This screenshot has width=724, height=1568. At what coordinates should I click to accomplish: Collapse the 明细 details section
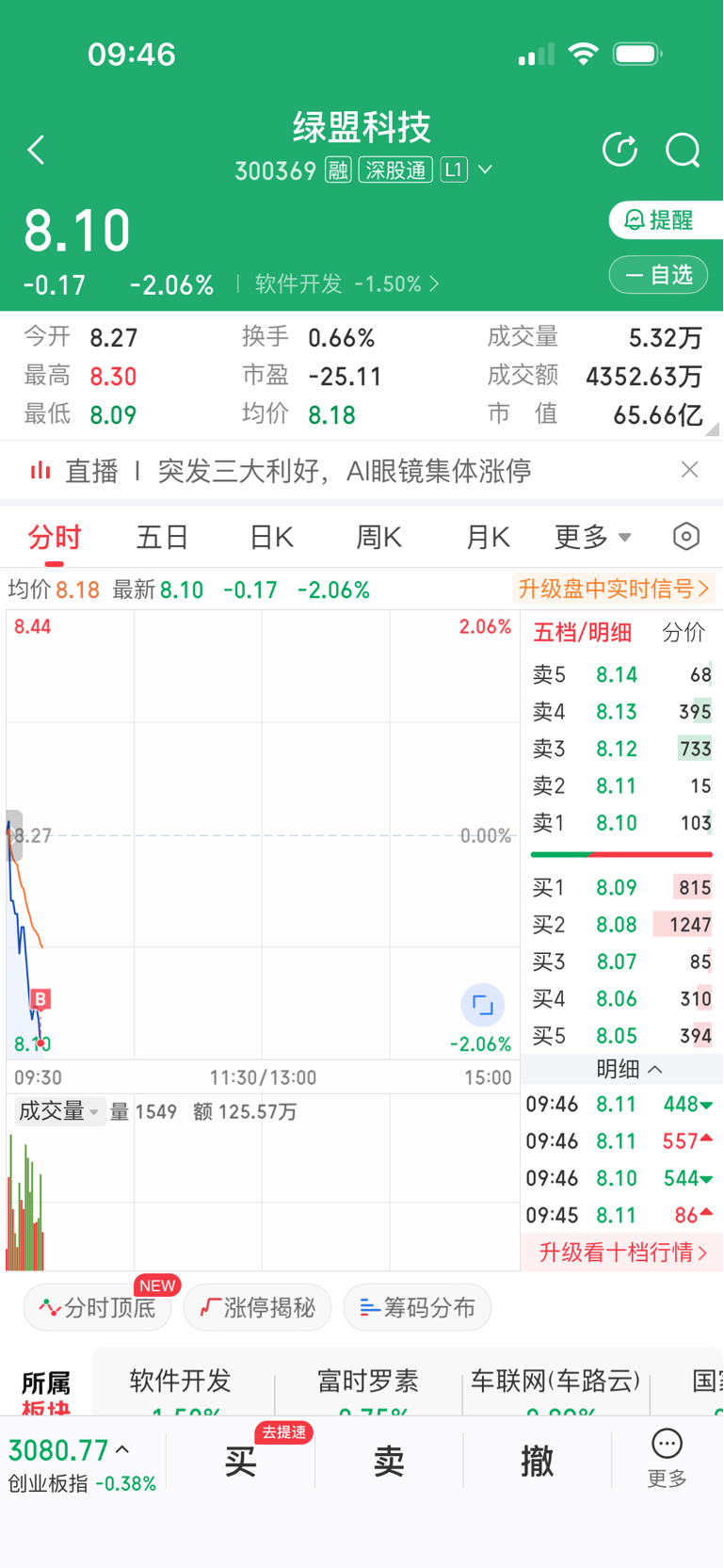click(630, 1070)
